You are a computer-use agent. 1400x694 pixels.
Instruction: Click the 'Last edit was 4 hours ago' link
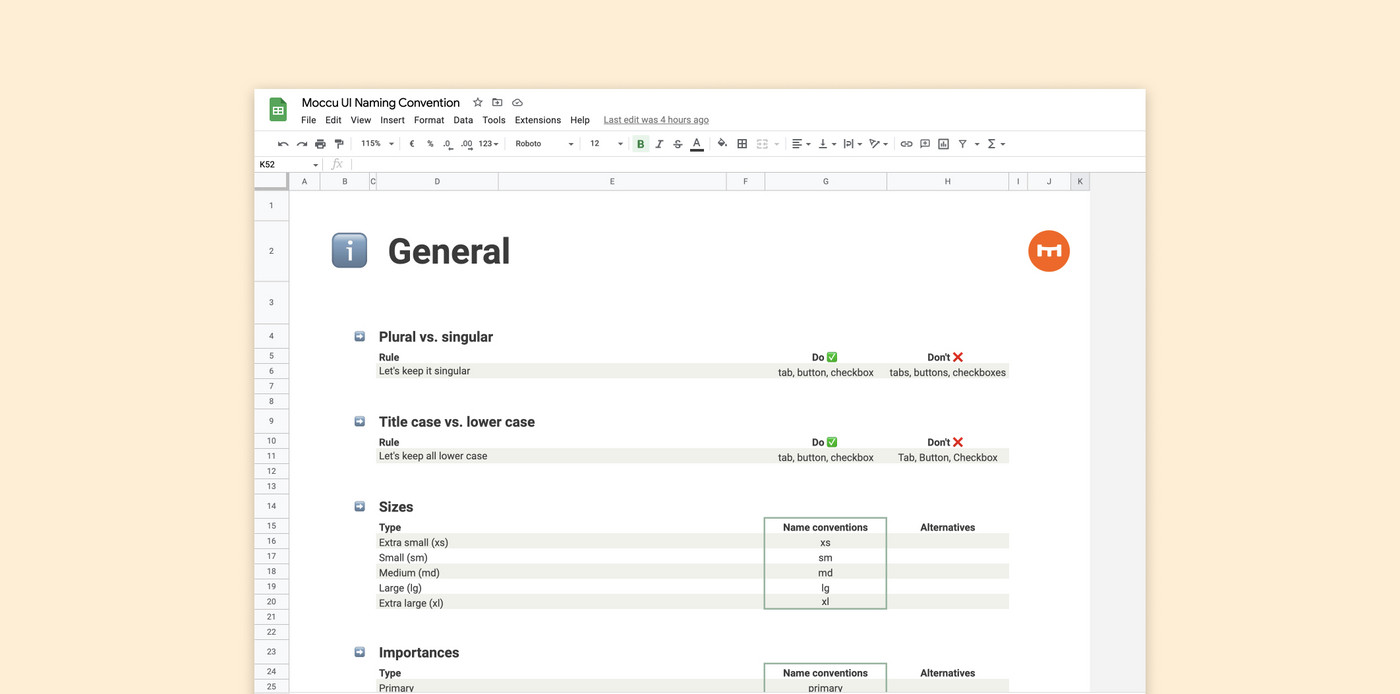[x=655, y=119]
